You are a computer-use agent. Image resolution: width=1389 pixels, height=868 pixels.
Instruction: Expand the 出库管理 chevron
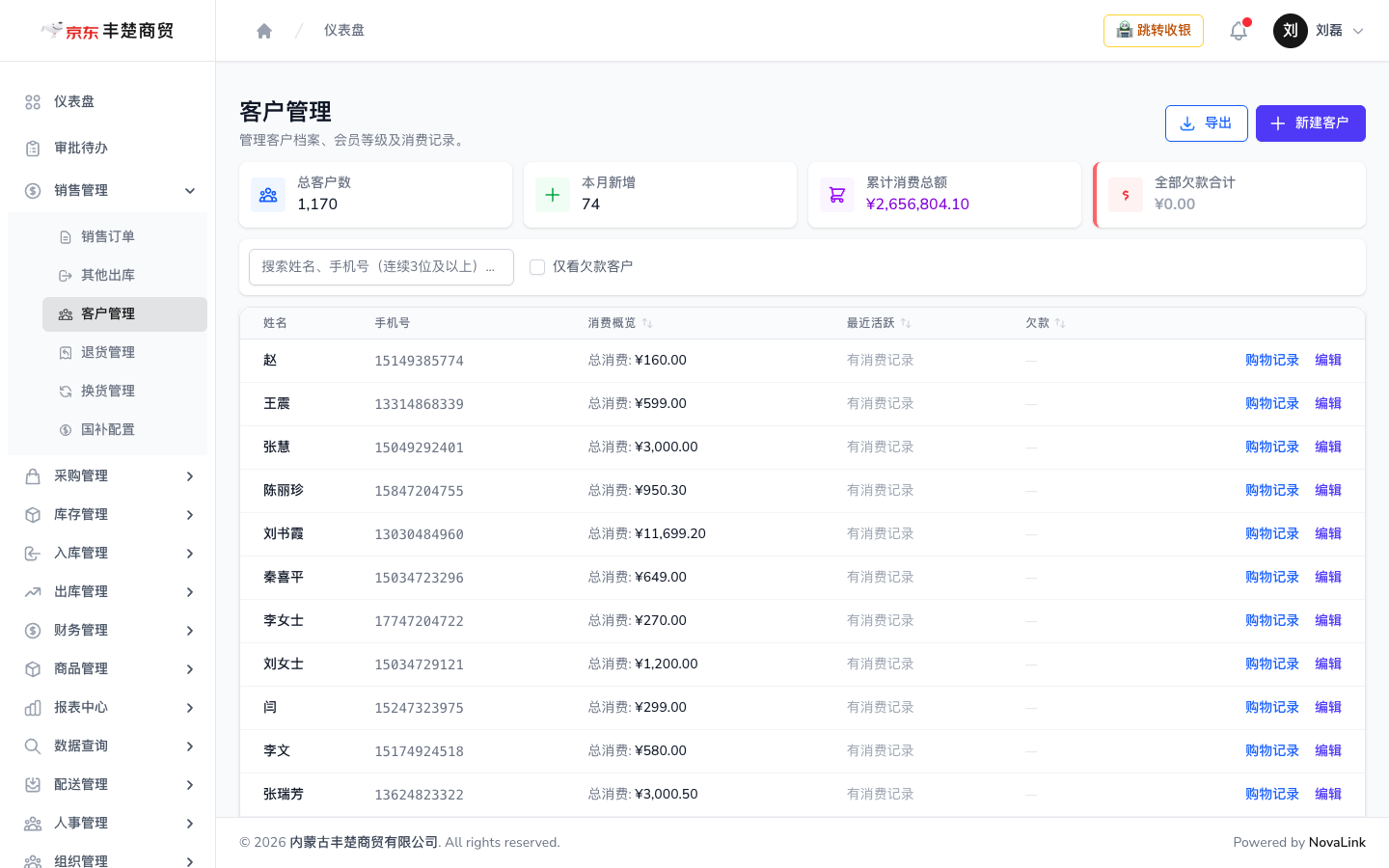tap(190, 592)
